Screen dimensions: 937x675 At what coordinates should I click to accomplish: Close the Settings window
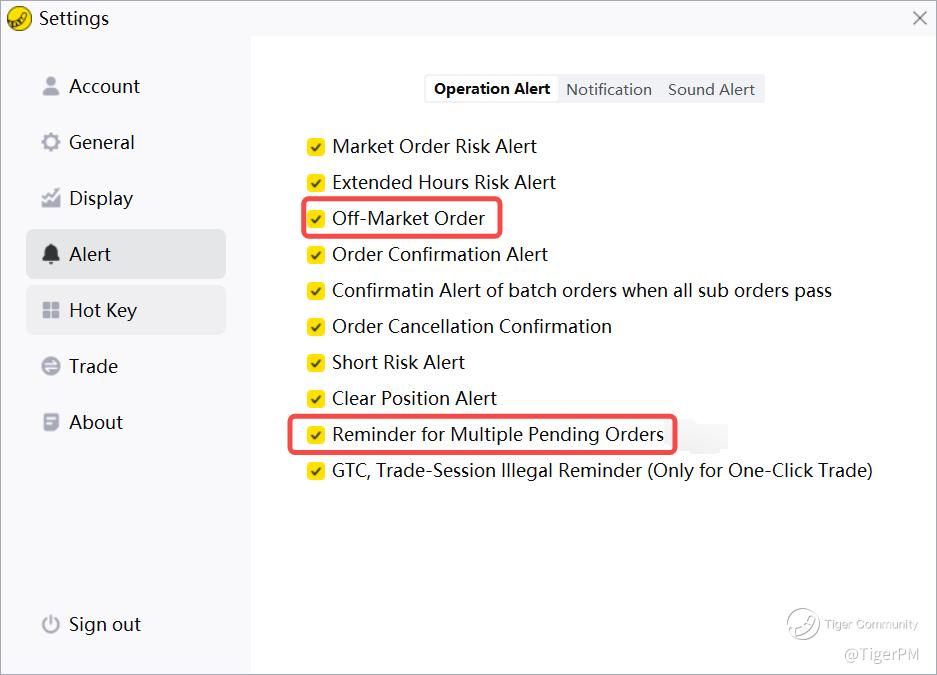click(x=920, y=18)
